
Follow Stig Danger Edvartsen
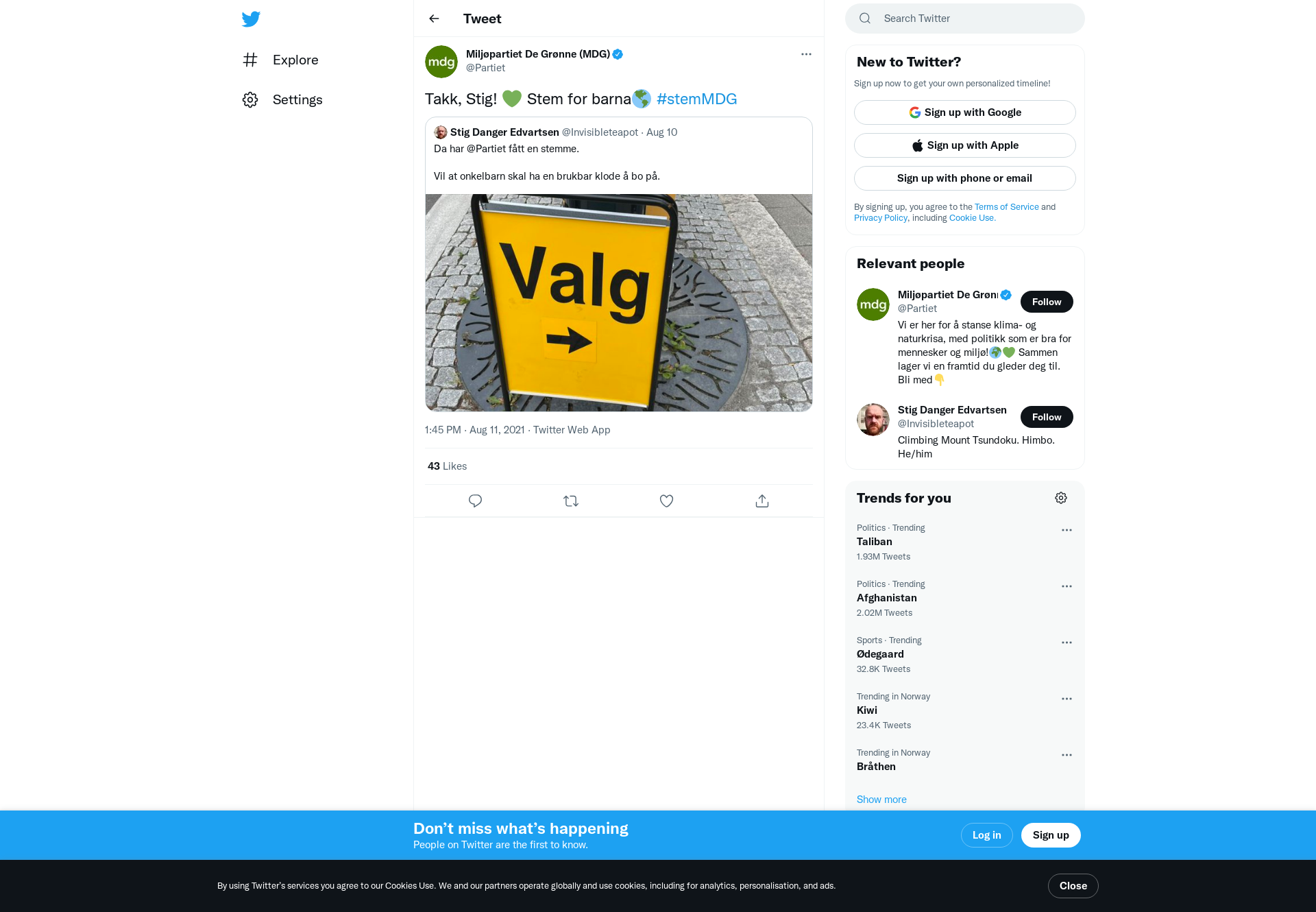click(x=1047, y=417)
